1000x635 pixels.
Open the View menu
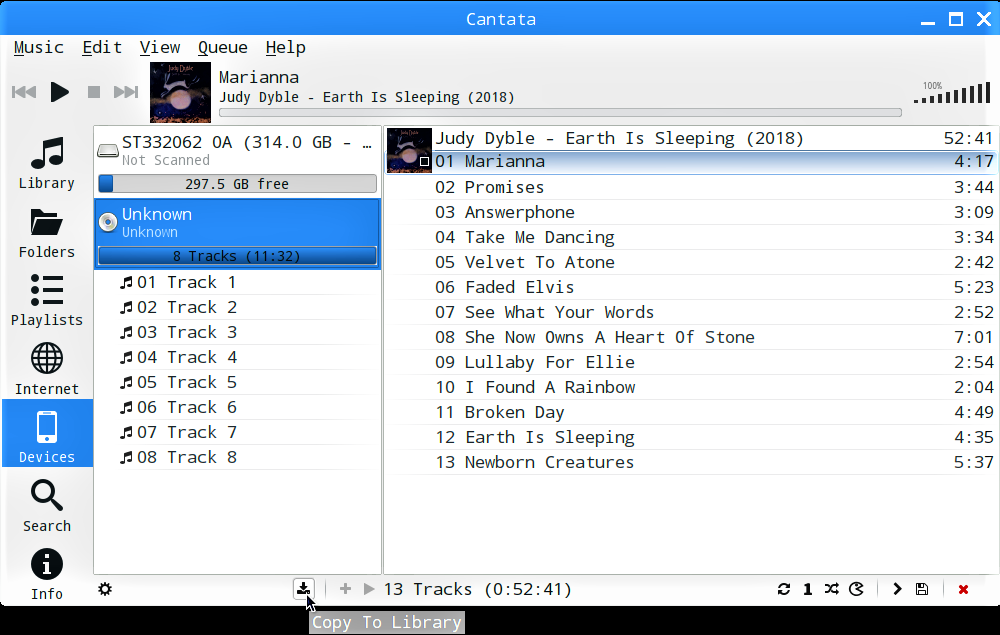pyautogui.click(x=159, y=48)
